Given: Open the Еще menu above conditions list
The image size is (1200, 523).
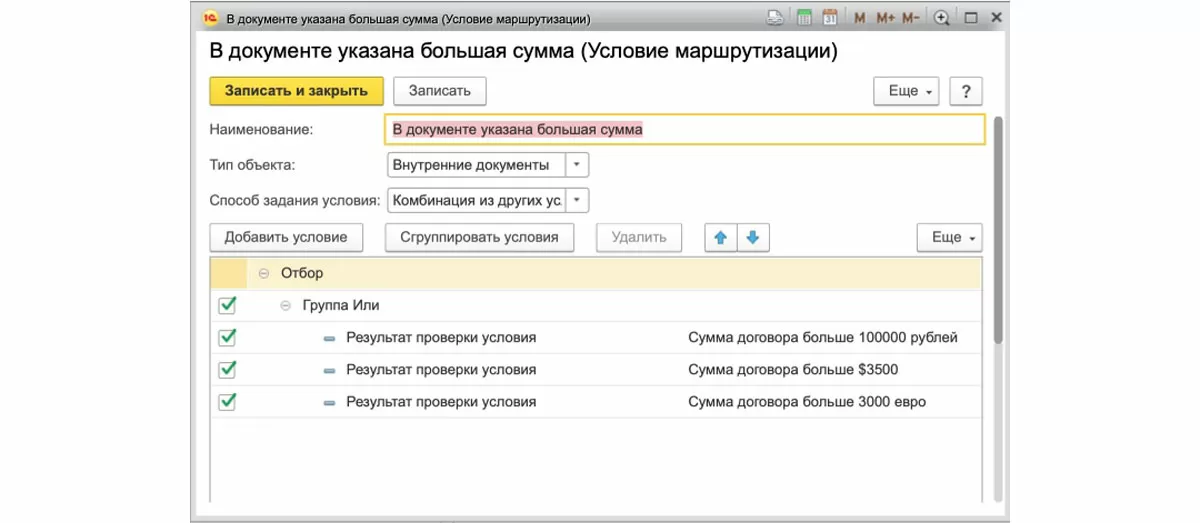Looking at the screenshot, I should tap(949, 237).
